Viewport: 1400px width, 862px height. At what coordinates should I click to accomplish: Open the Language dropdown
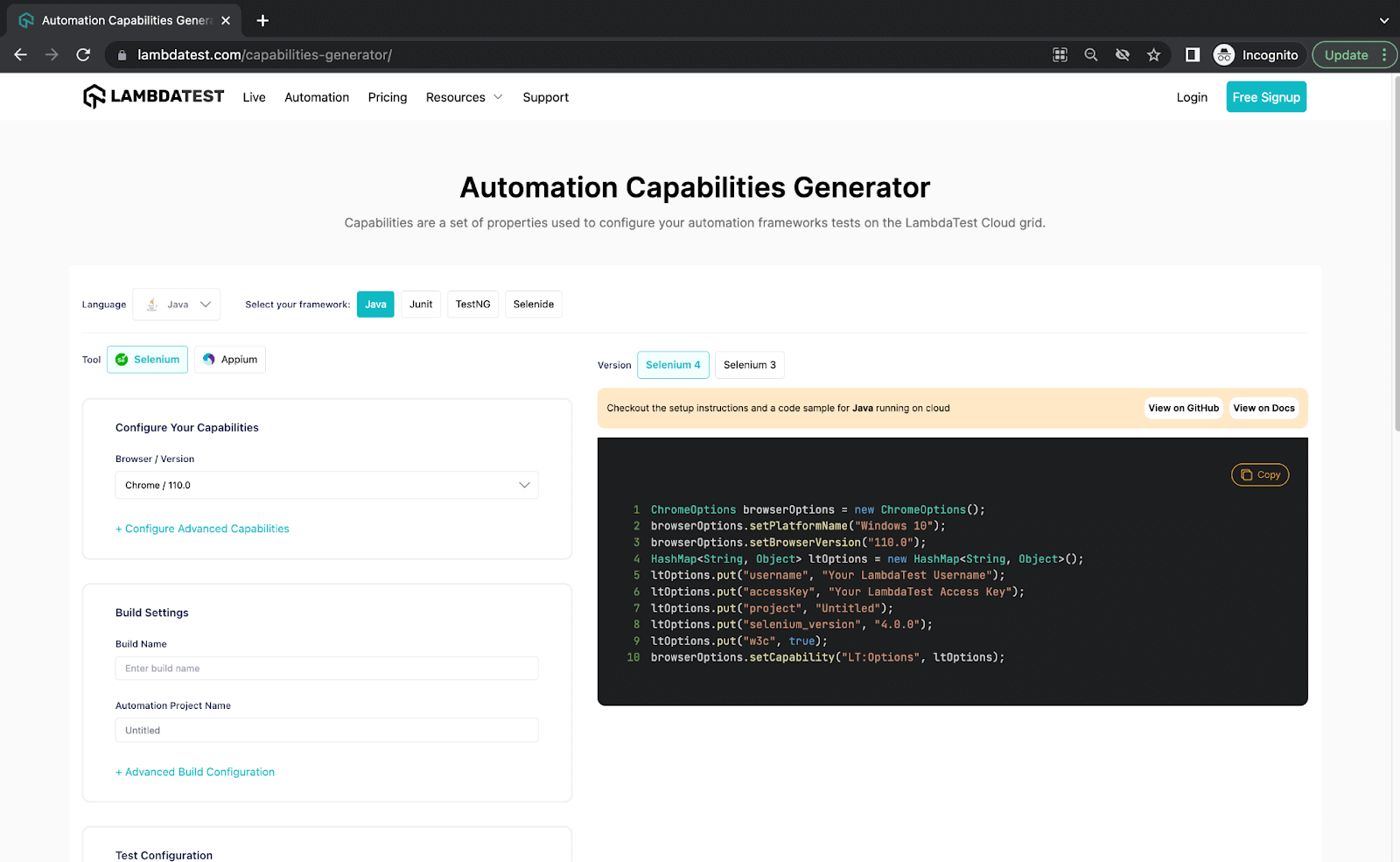(177, 304)
